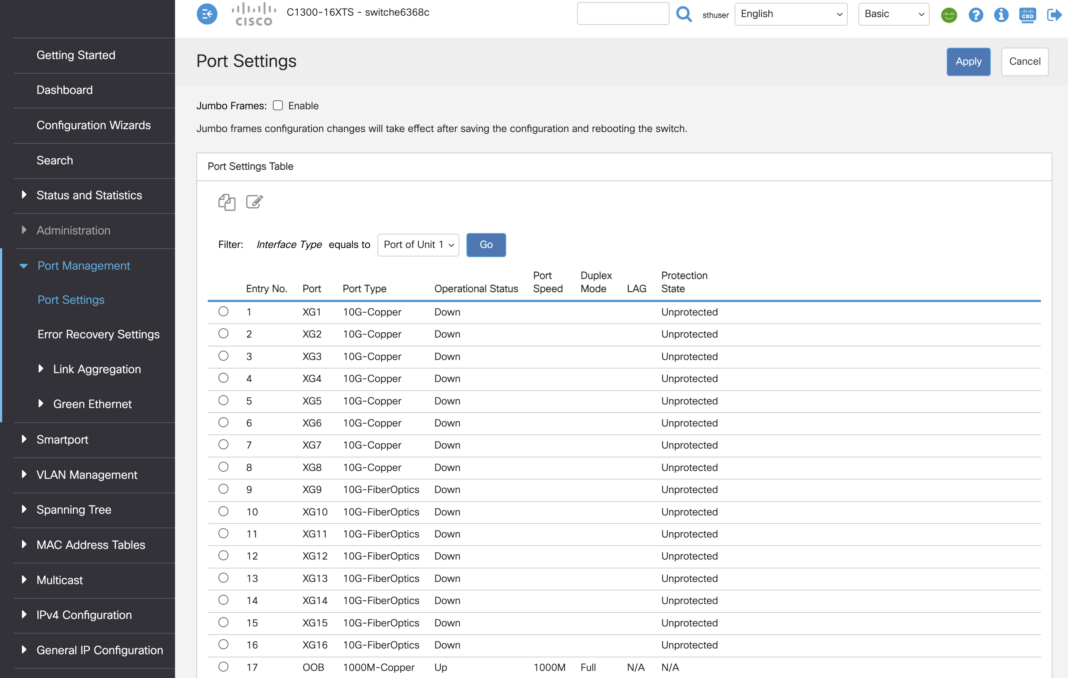This screenshot has height=678, width=1068.
Task: Click the XG16 port cell
Action: tap(315, 645)
